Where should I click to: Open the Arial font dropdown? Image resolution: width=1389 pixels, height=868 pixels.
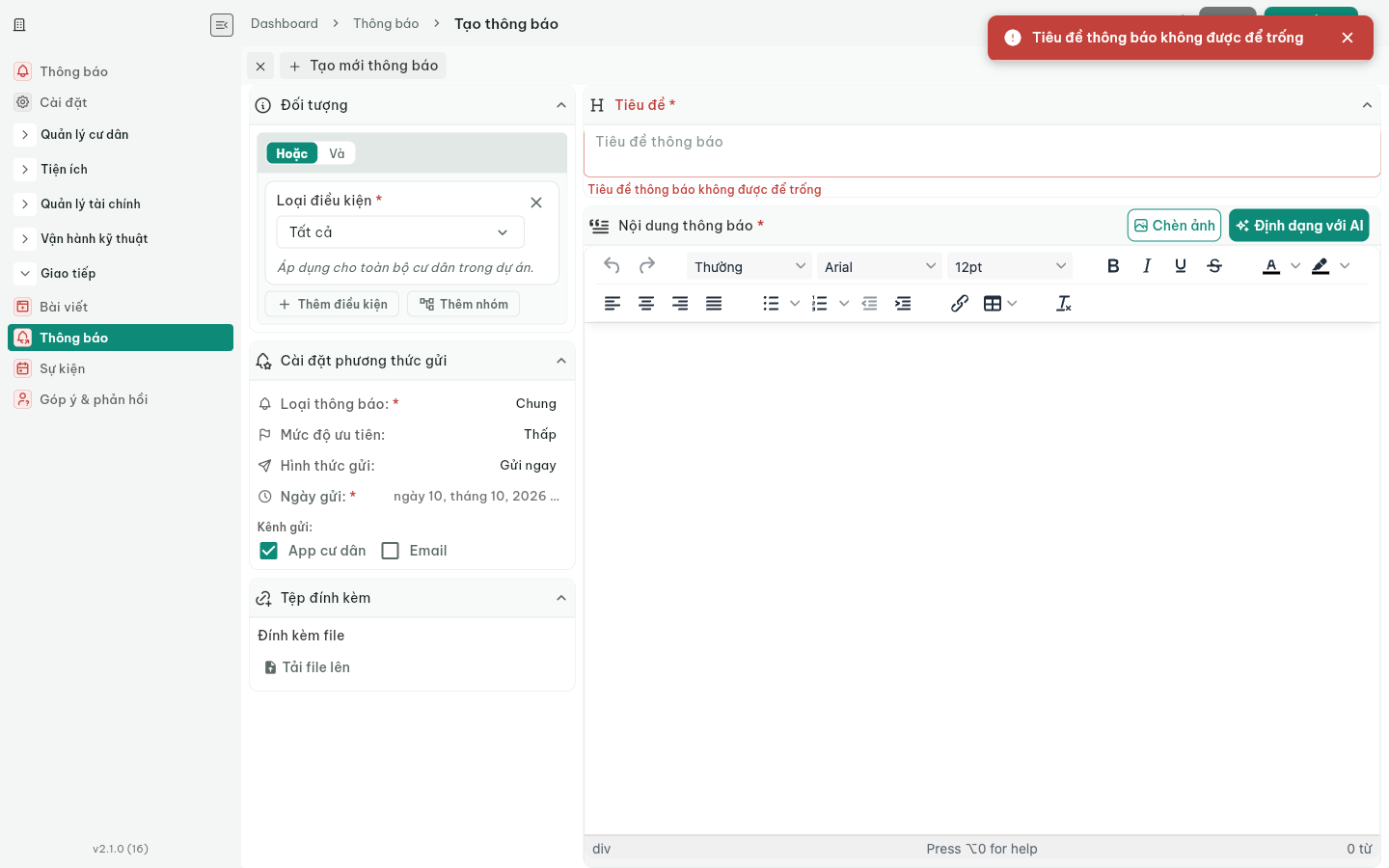point(879,266)
